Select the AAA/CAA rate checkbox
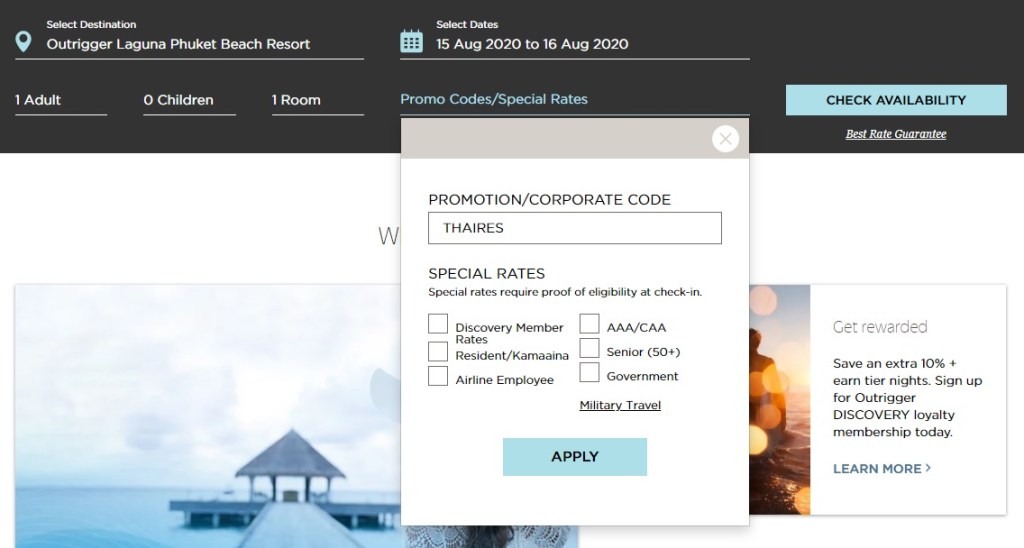The width and height of the screenshot is (1024, 548). (x=590, y=324)
